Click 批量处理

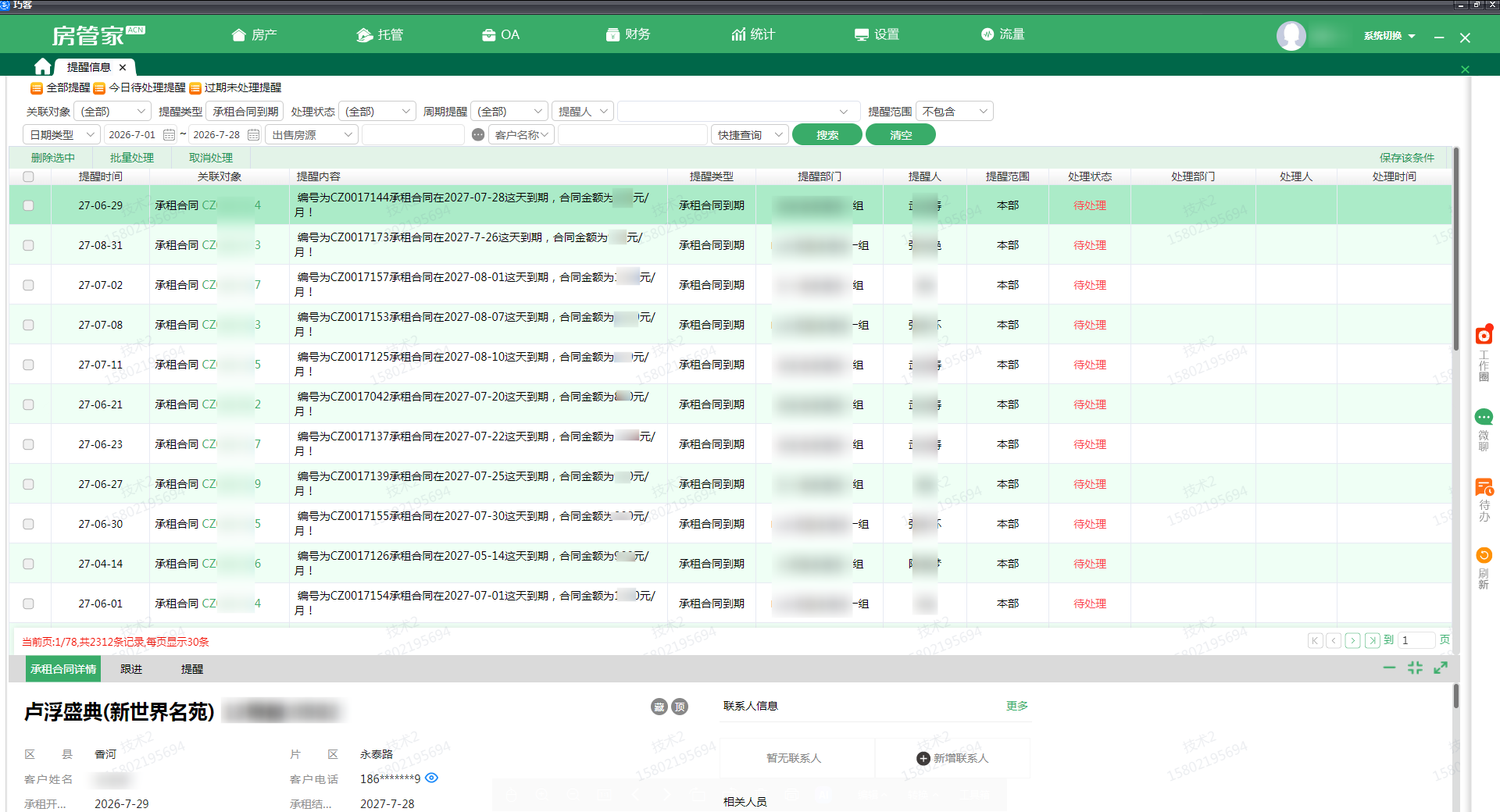click(132, 158)
